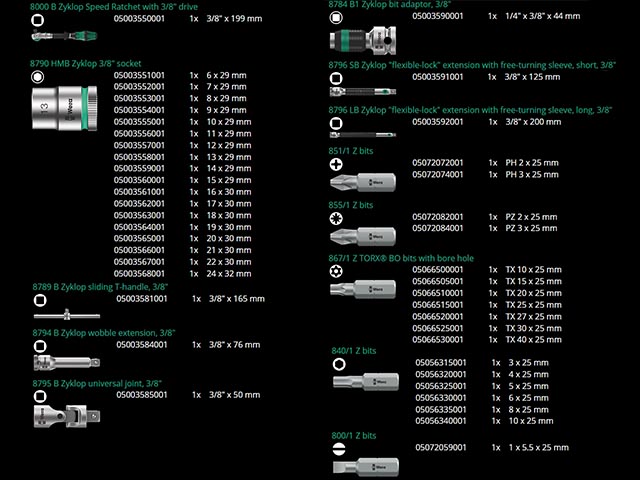Click the size TX 40 x 25 mm
The image size is (640, 480).
[x=533, y=340]
